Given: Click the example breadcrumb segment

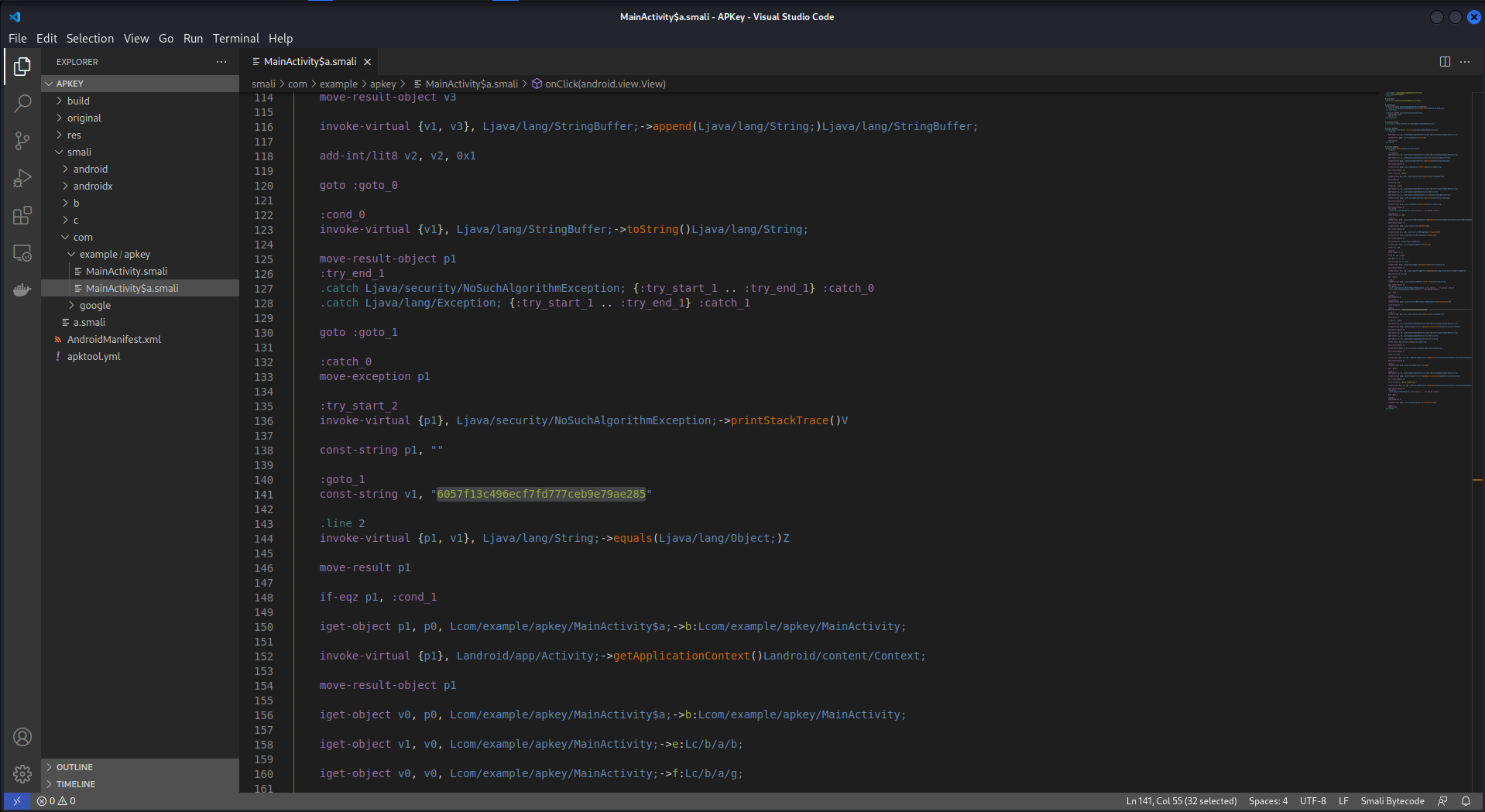Looking at the screenshot, I should (x=338, y=84).
